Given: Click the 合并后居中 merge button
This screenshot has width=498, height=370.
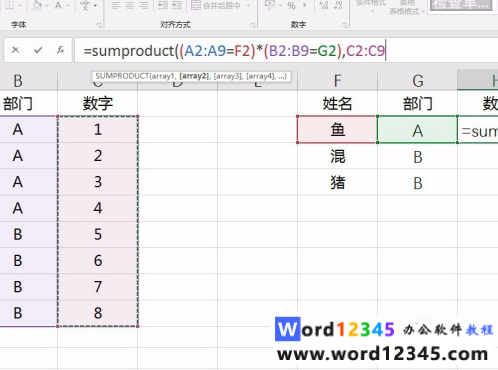Looking at the screenshot, I should (216, 5).
